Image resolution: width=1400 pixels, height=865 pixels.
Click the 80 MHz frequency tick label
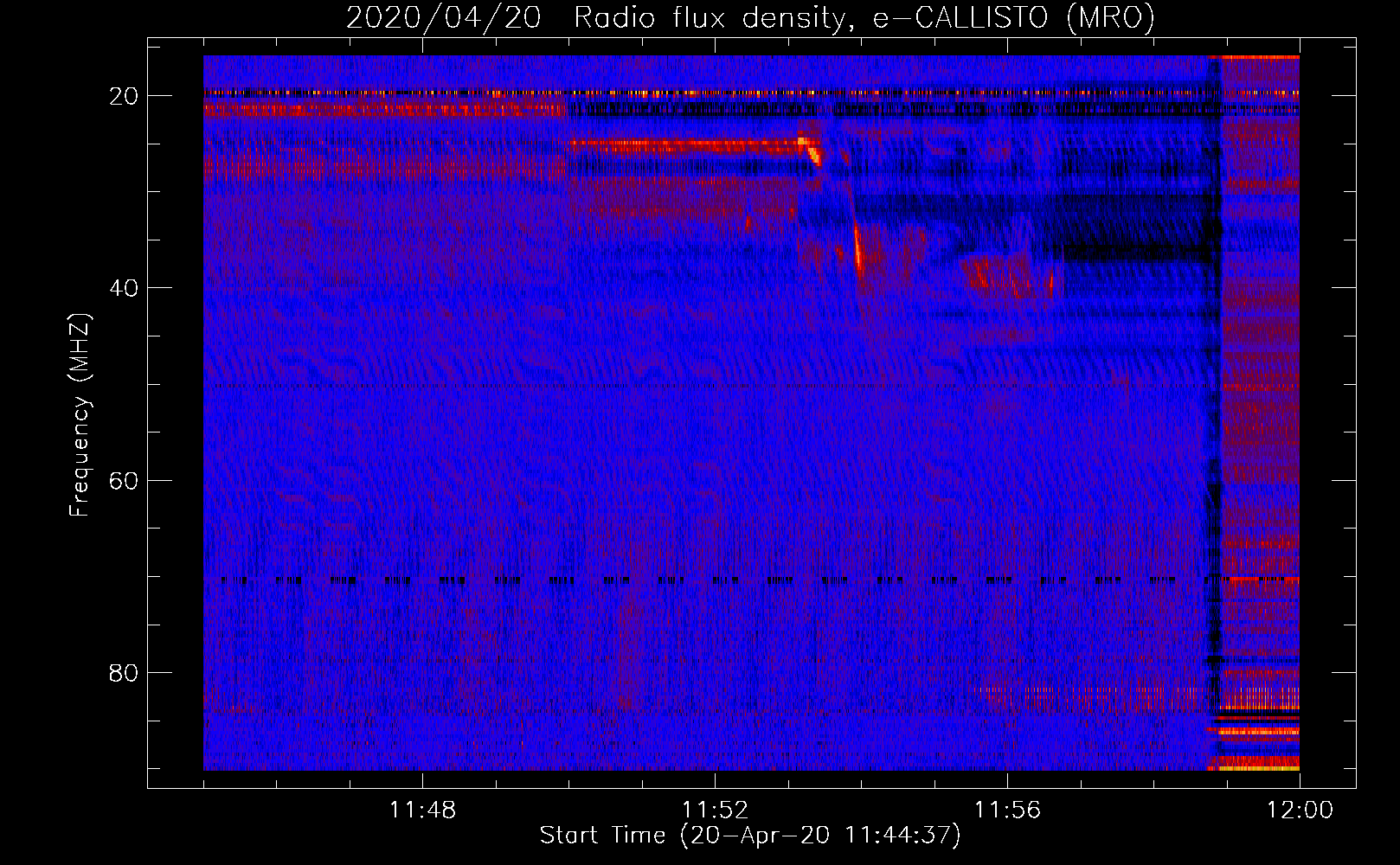125,672
